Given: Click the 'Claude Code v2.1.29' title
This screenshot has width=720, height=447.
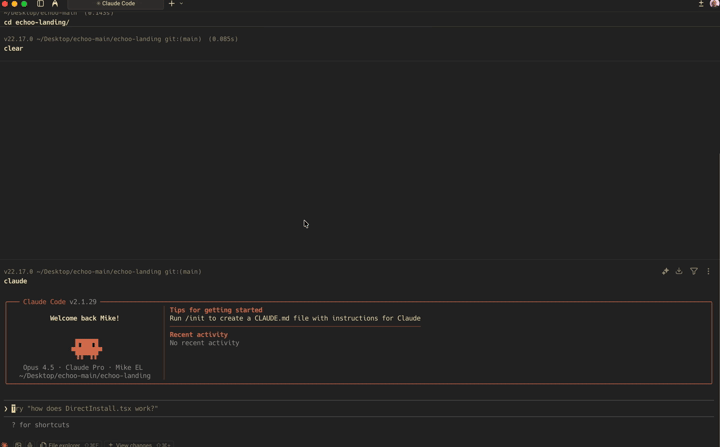Looking at the screenshot, I should [x=60, y=302].
